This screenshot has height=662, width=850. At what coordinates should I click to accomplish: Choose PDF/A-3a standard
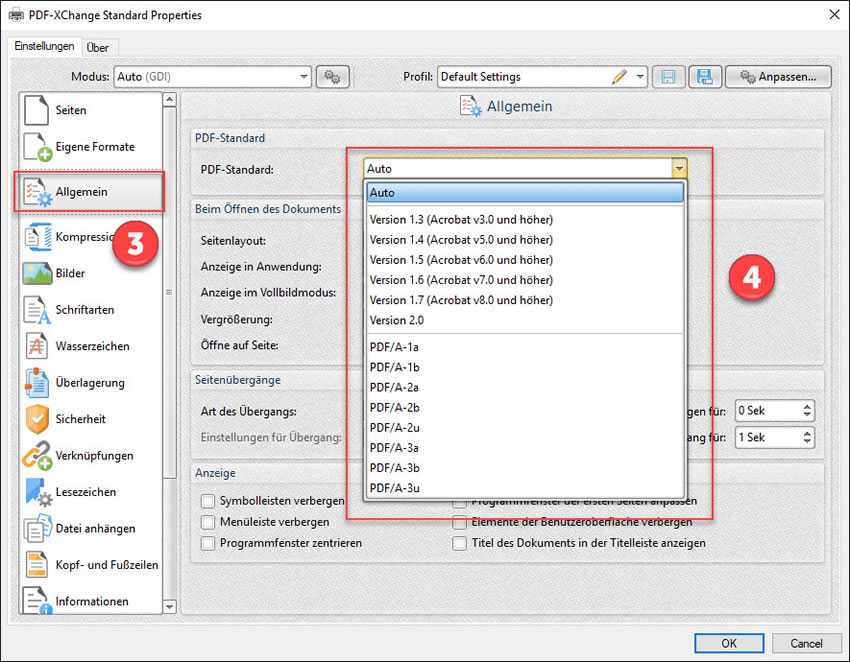(525, 447)
